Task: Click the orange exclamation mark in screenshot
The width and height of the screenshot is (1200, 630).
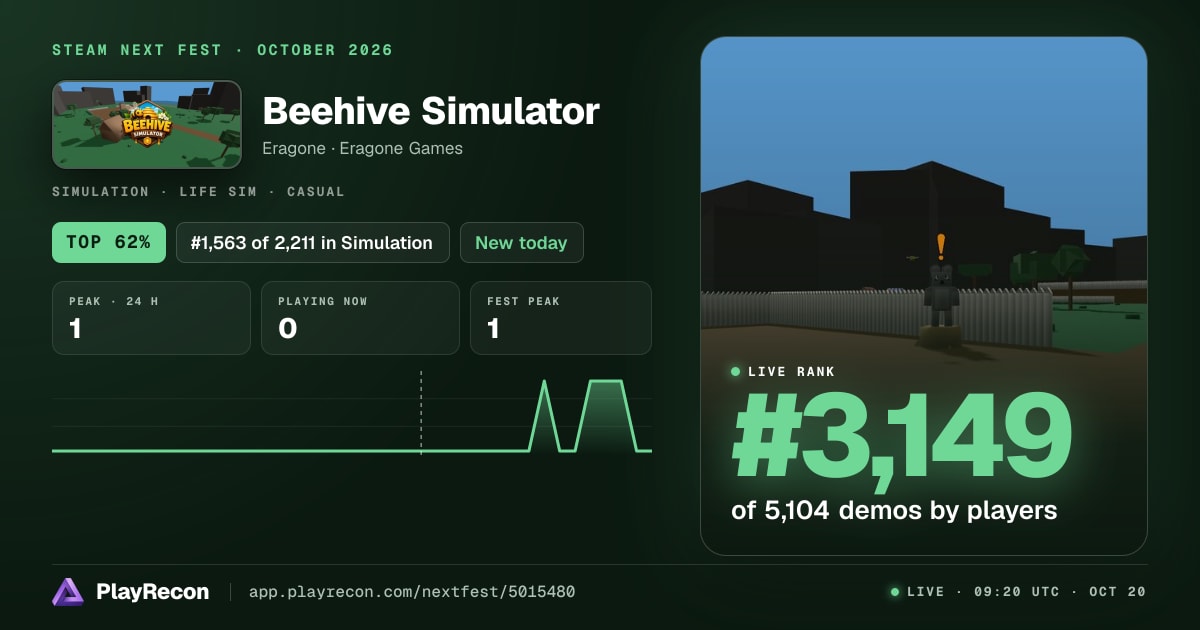Action: 940,246
